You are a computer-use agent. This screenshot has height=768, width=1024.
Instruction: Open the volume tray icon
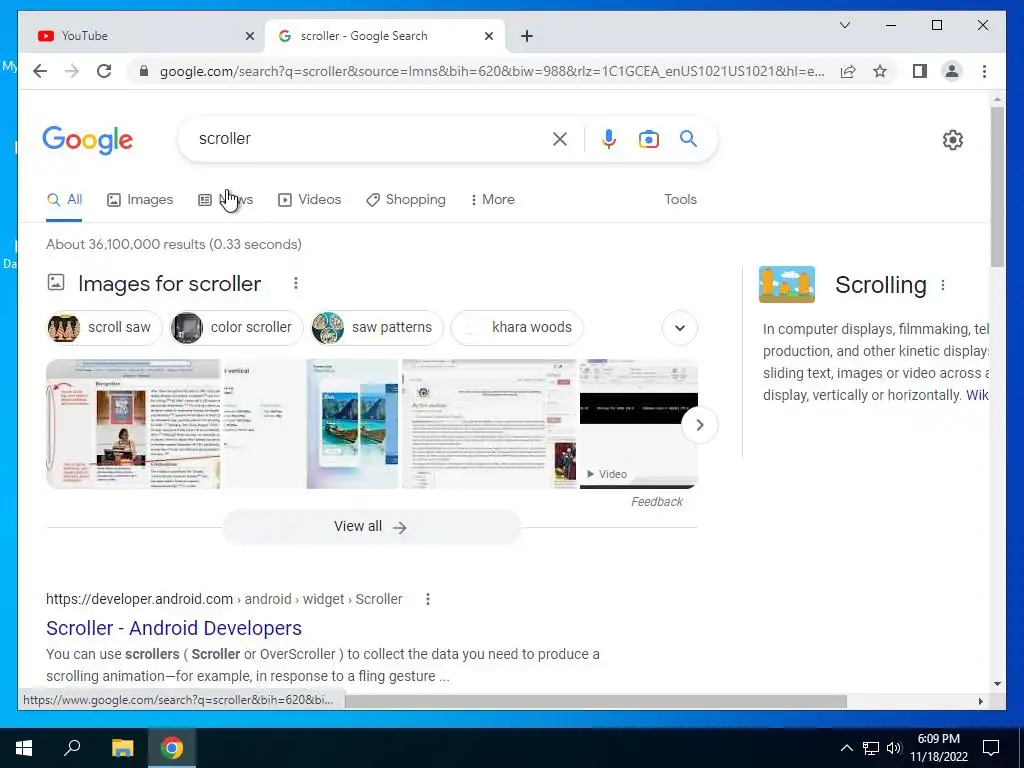pyautogui.click(x=894, y=748)
